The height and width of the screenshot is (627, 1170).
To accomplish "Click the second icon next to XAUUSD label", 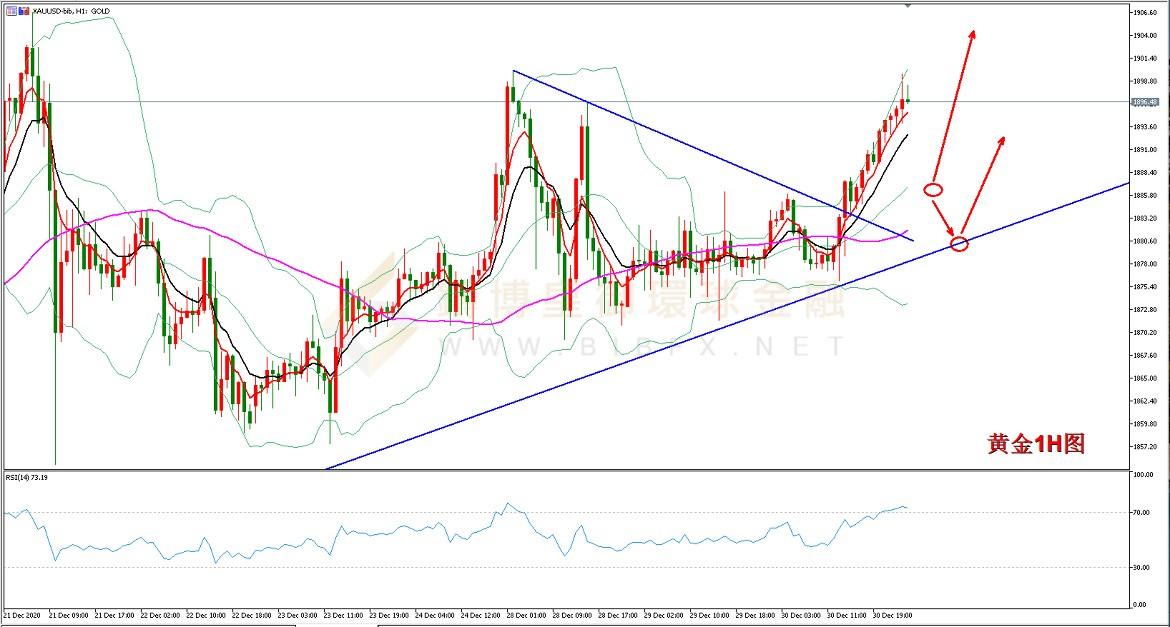I will pyautogui.click(x=23, y=10).
